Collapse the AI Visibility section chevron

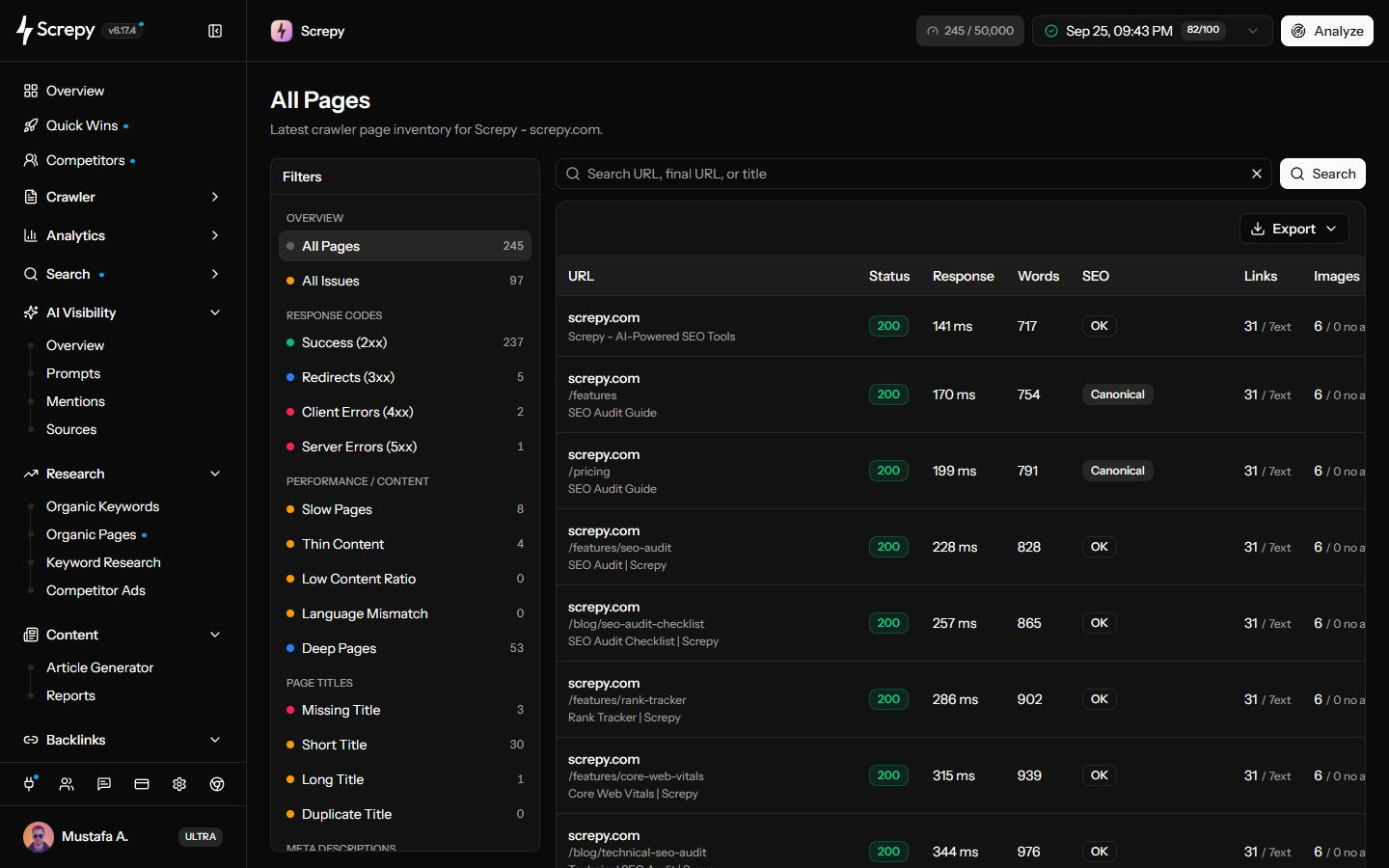(x=215, y=312)
